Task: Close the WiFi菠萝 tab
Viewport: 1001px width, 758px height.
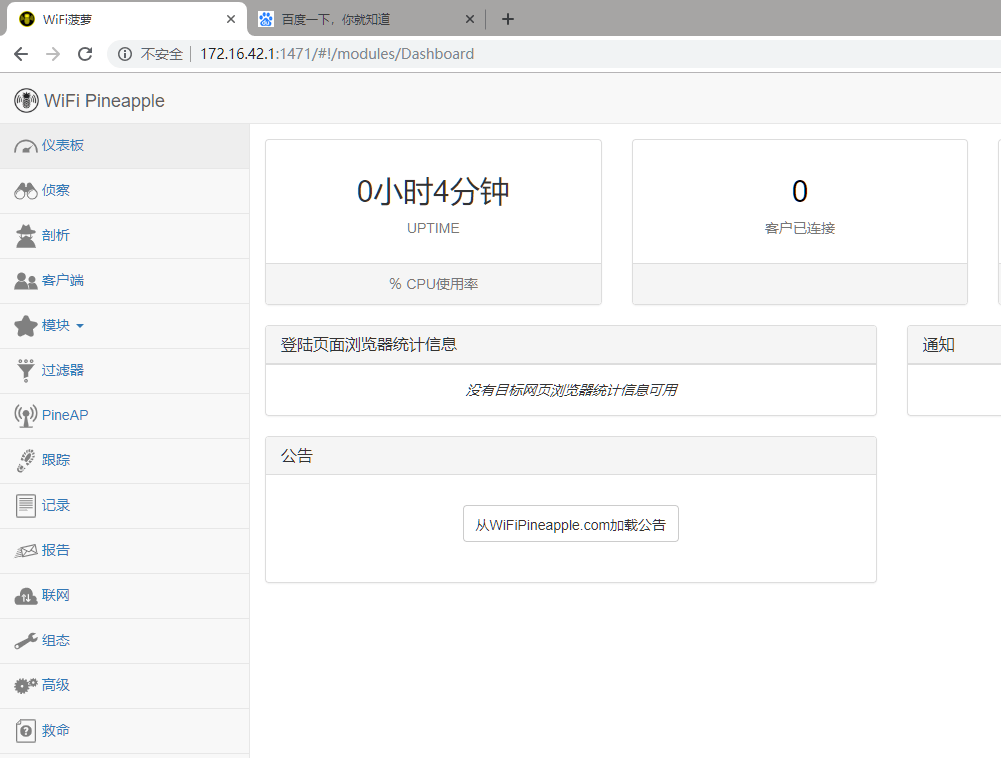Action: pyautogui.click(x=231, y=19)
